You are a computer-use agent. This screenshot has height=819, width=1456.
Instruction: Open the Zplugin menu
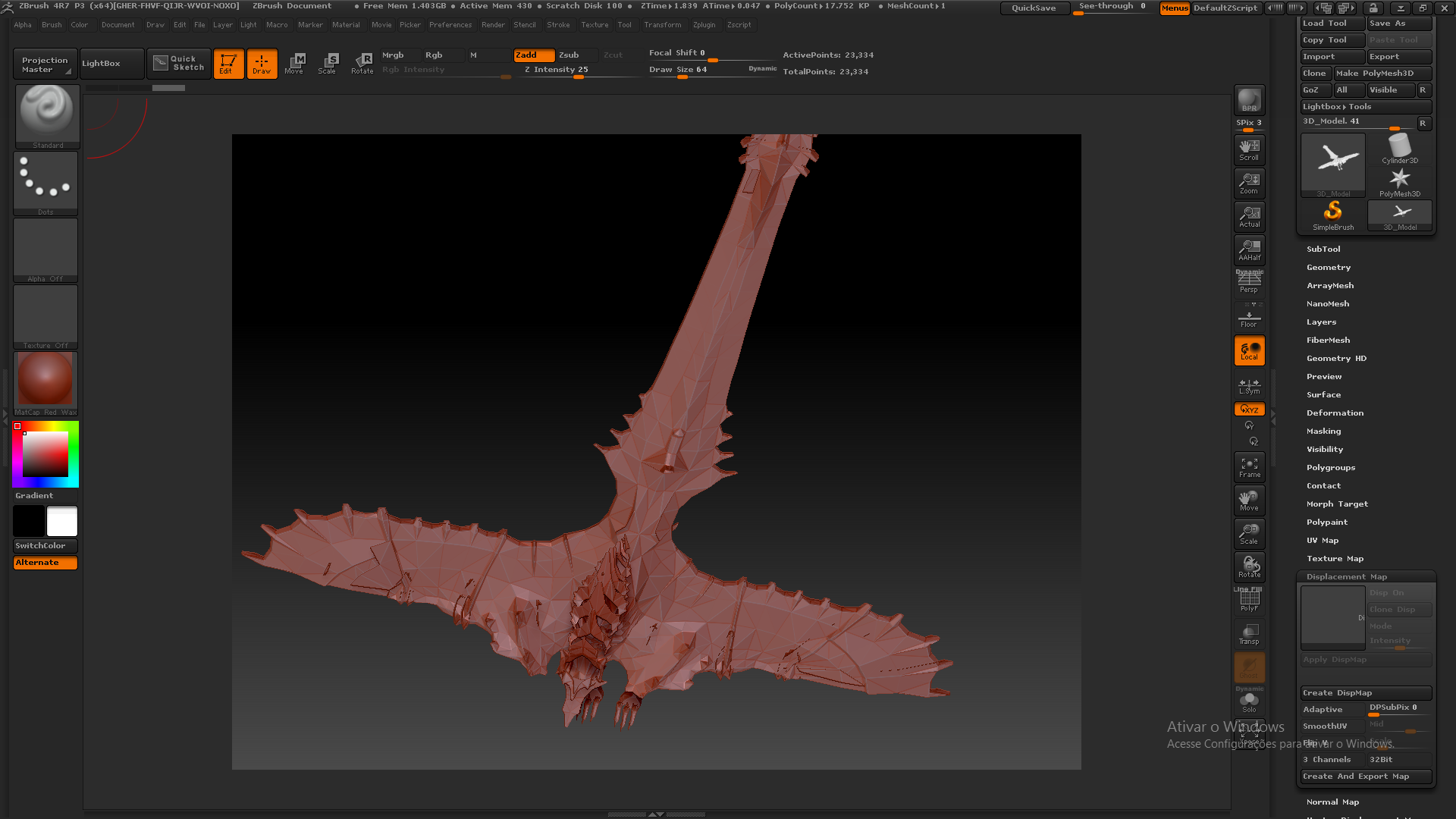coord(704,25)
